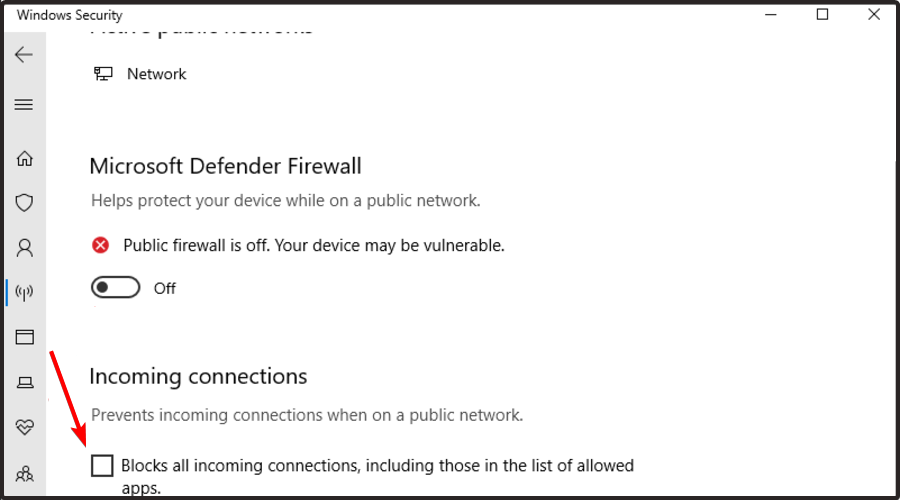Image resolution: width=900 pixels, height=500 pixels.
Task: Open App & browser control icon
Action: (24, 337)
